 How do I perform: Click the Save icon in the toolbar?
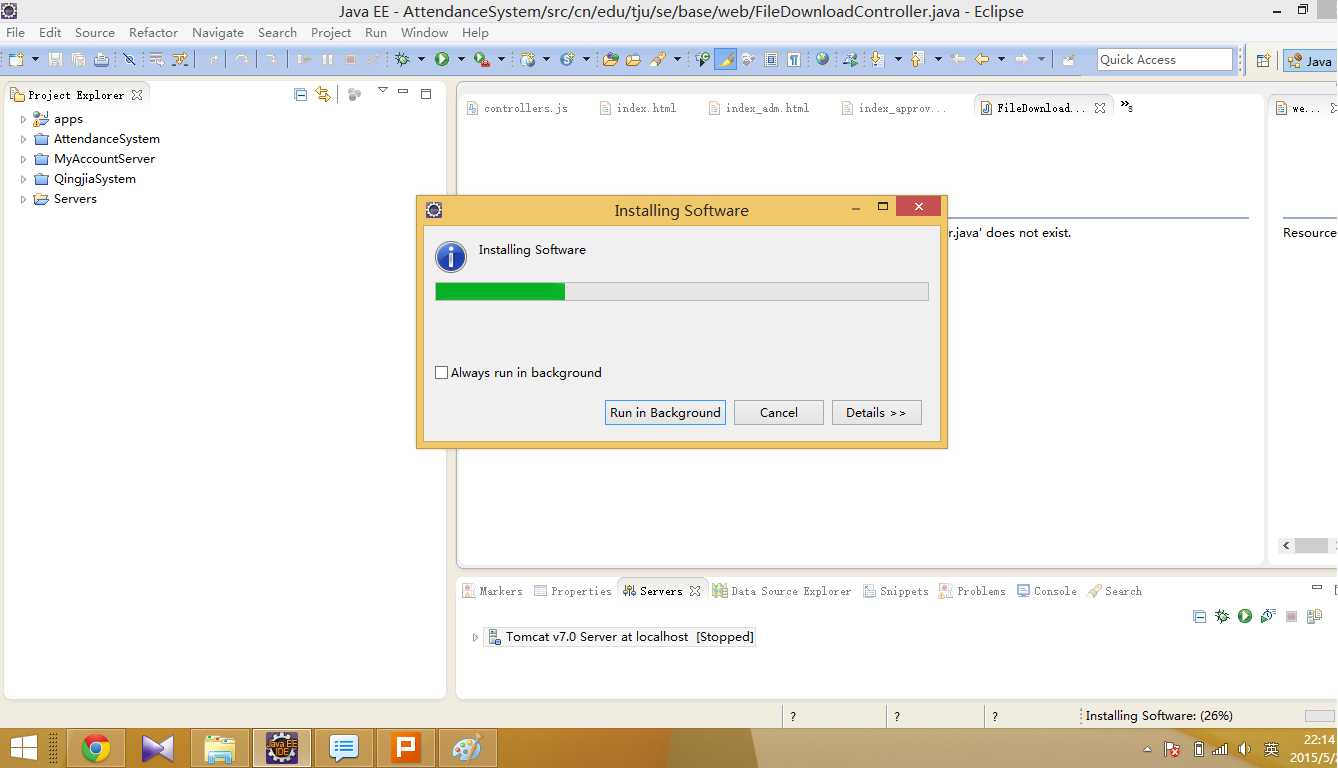click(55, 59)
